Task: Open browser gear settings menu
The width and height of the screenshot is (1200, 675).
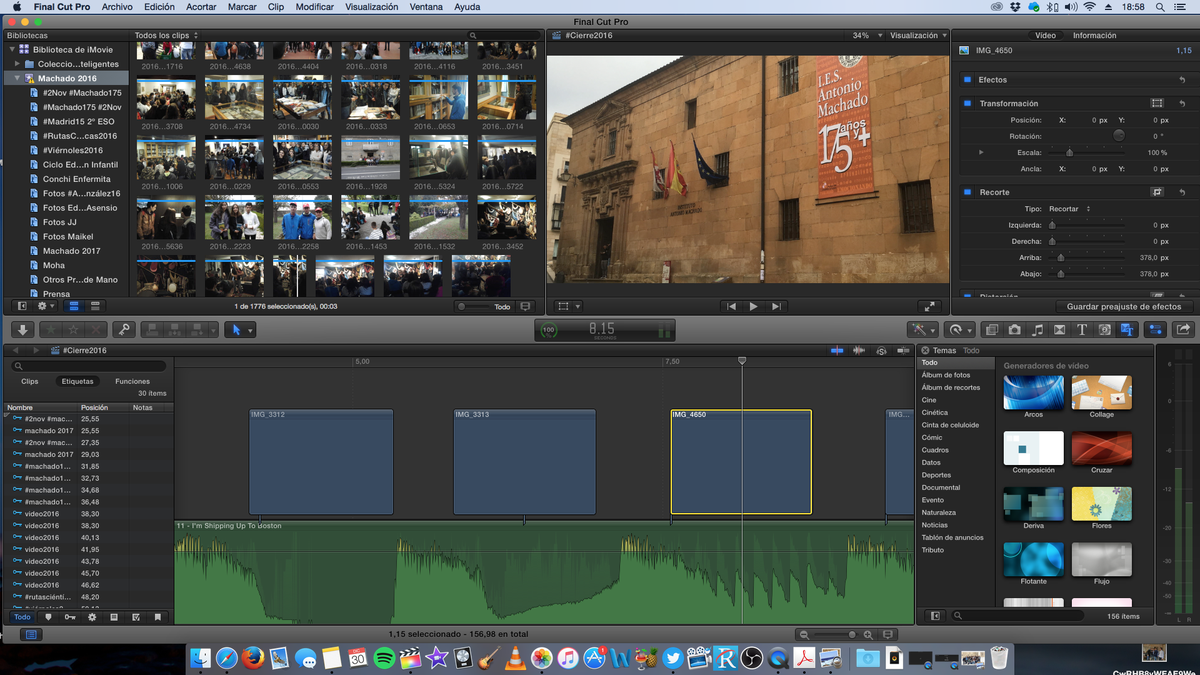Action: pyautogui.click(x=46, y=306)
